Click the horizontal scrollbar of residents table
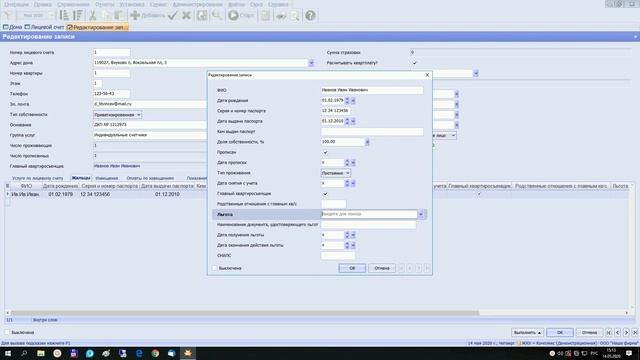The width and height of the screenshot is (640, 360). [245, 313]
